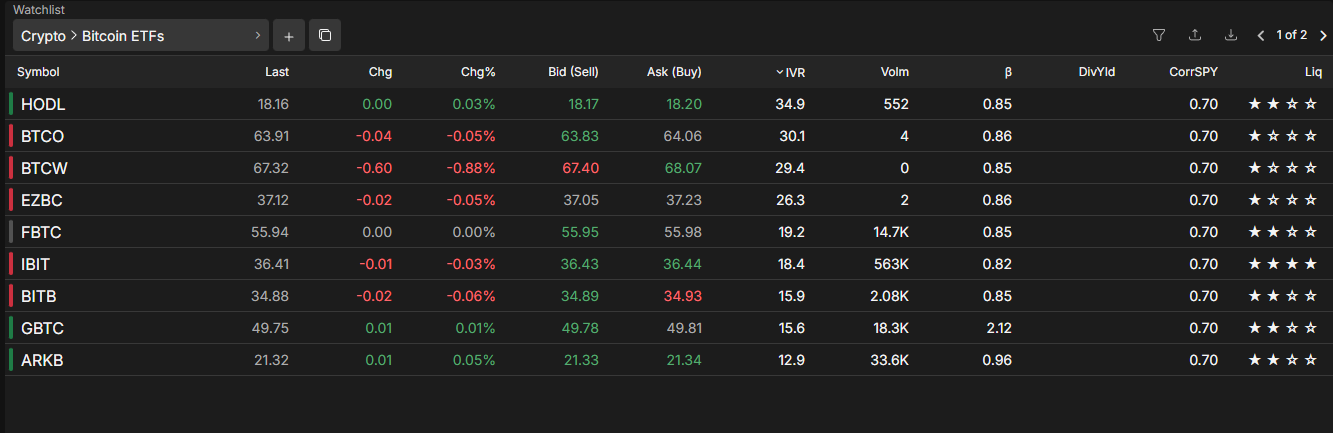Click the IBIT liquidity star rating
Screen dimensions: 1333x433
(x=1282, y=264)
